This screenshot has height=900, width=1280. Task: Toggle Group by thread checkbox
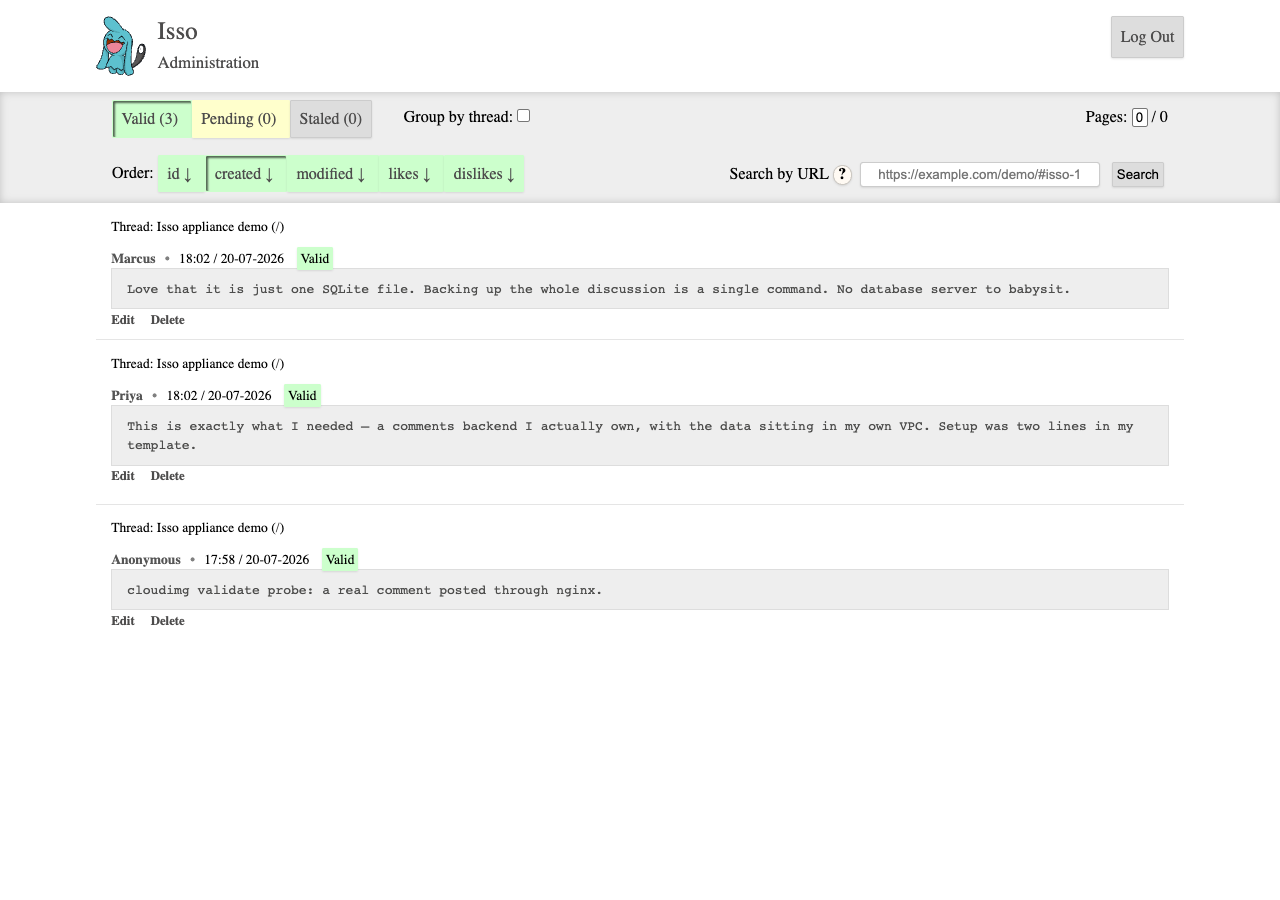click(523, 116)
